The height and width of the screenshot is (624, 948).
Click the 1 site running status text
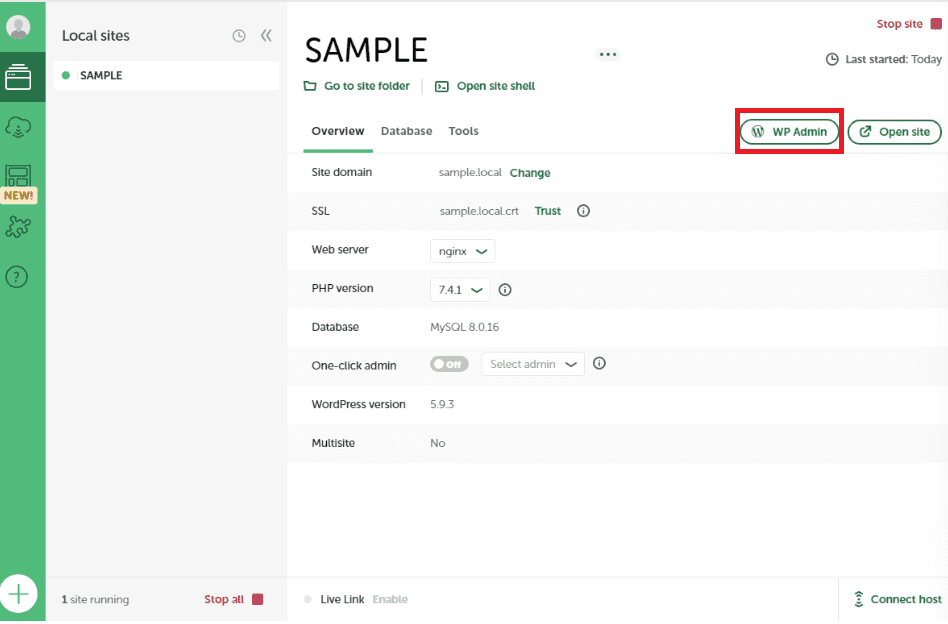(x=95, y=599)
